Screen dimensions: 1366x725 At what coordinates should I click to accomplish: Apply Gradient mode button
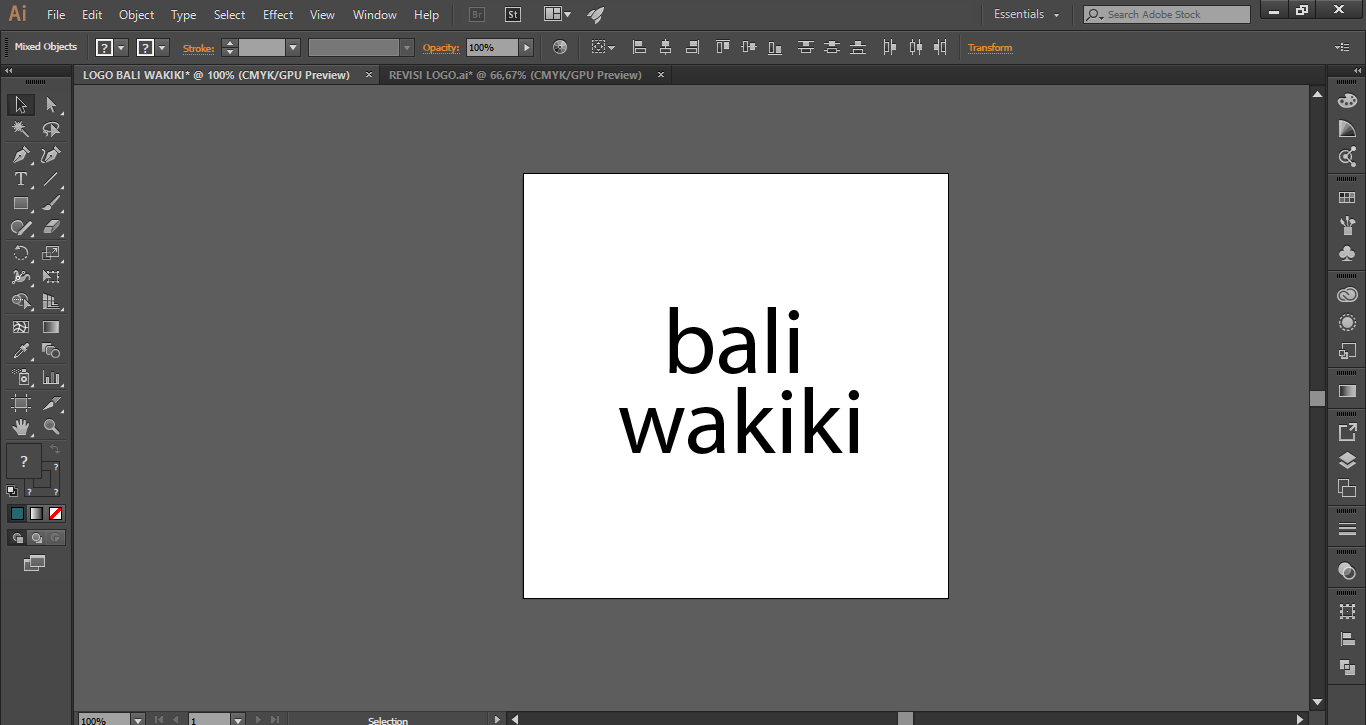[x=36, y=513]
